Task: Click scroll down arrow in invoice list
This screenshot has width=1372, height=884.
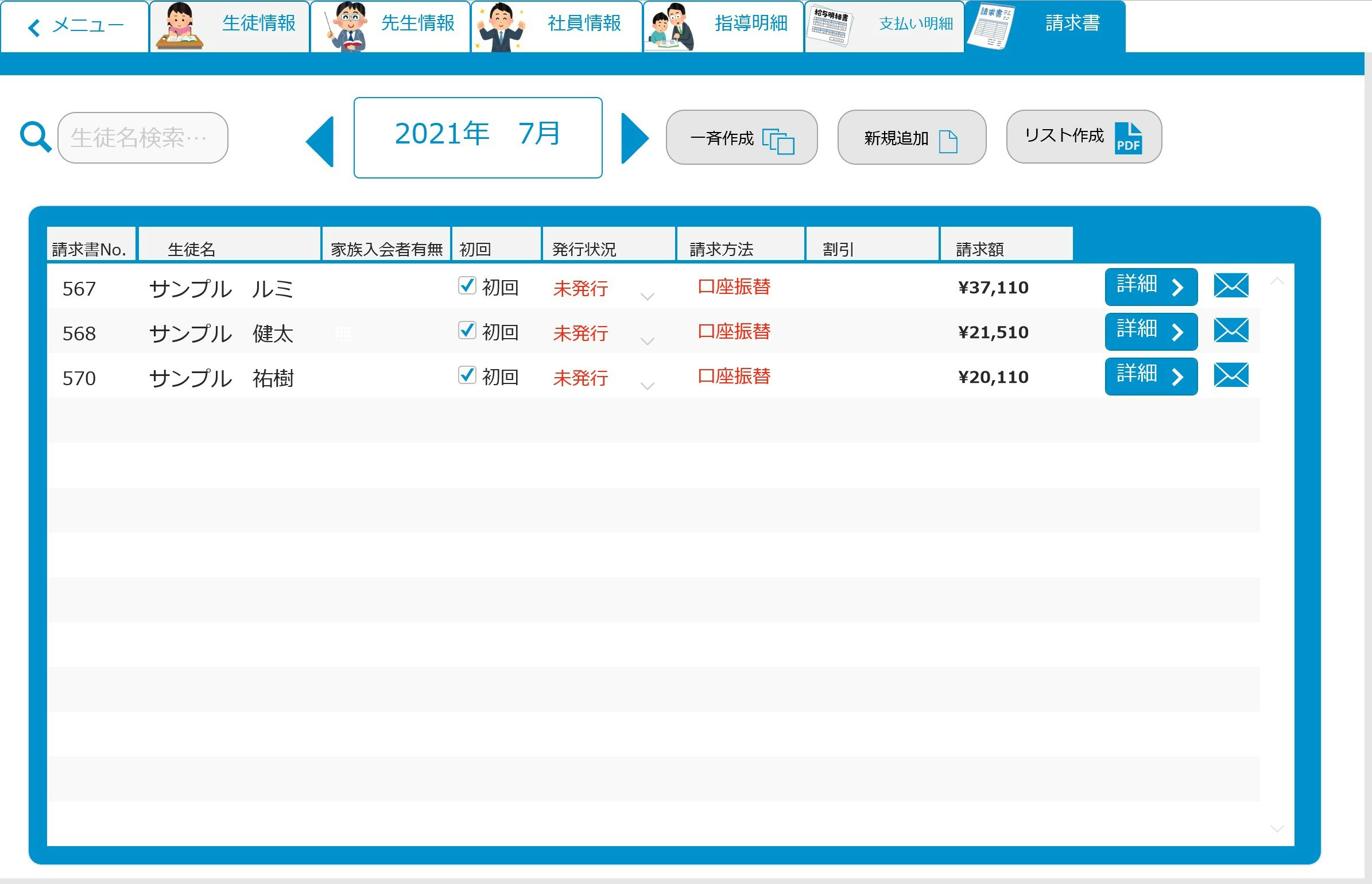Action: click(x=1277, y=828)
